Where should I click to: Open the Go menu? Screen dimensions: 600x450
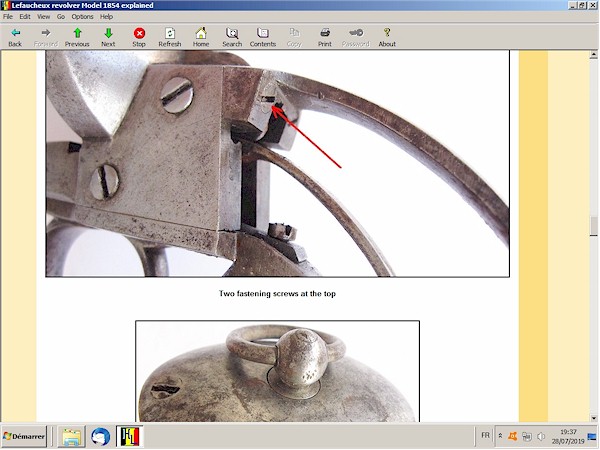(61, 16)
